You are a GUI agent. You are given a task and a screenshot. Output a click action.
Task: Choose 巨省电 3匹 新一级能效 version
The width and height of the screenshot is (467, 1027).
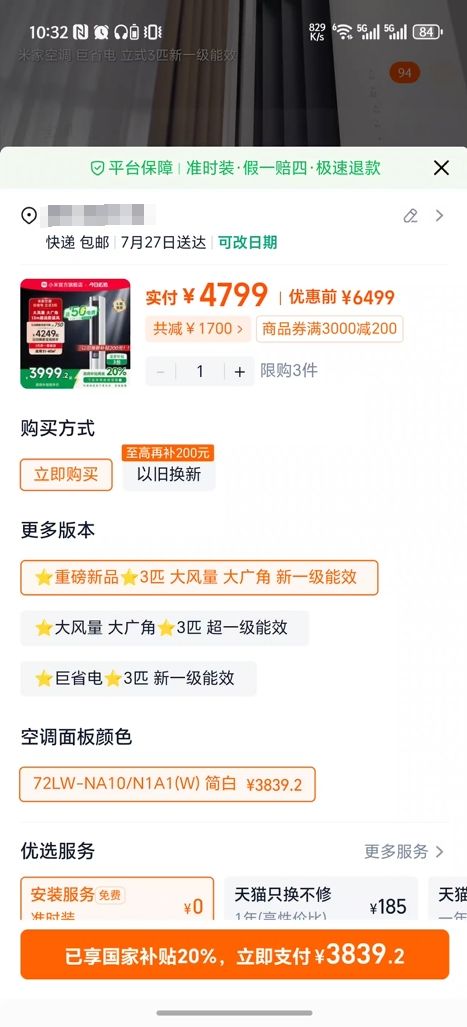[x=138, y=678]
